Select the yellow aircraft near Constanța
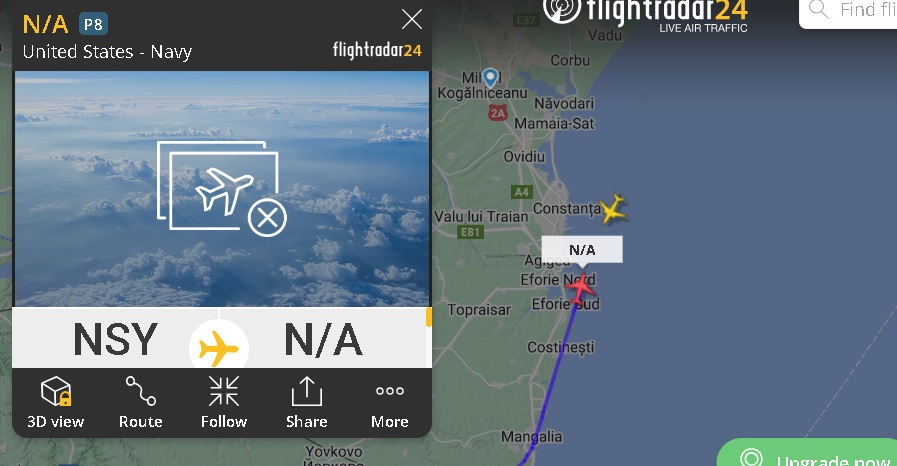The width and height of the screenshot is (897, 466). click(613, 209)
